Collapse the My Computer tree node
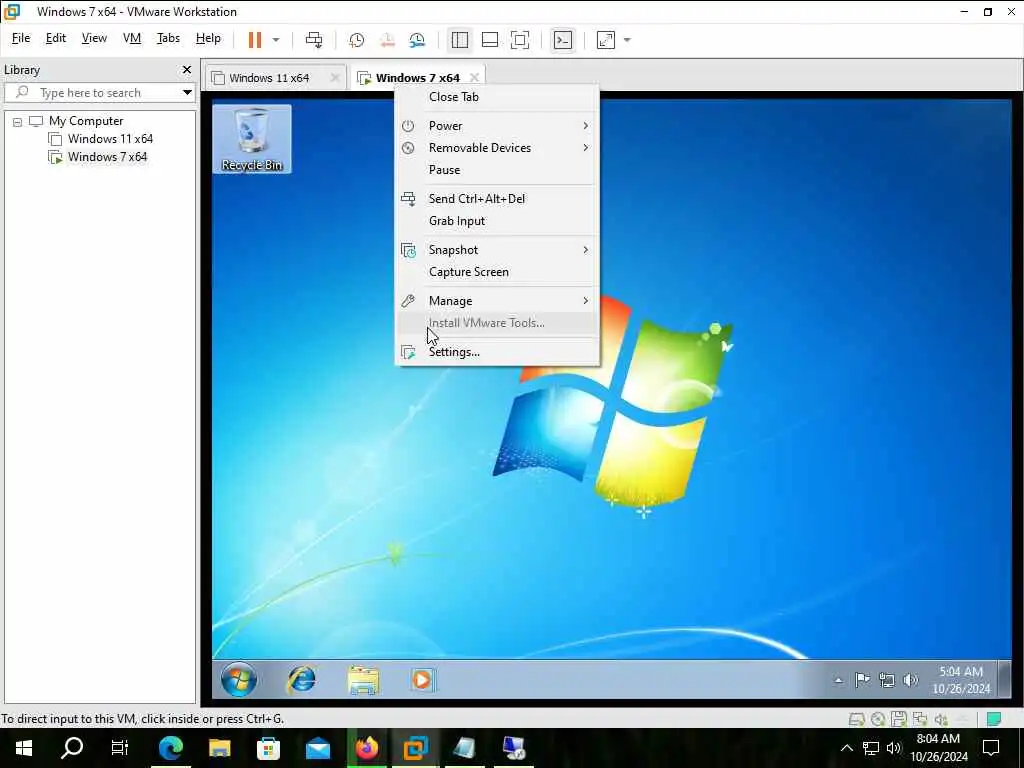Viewport: 1024px width, 768px height. 18,121
